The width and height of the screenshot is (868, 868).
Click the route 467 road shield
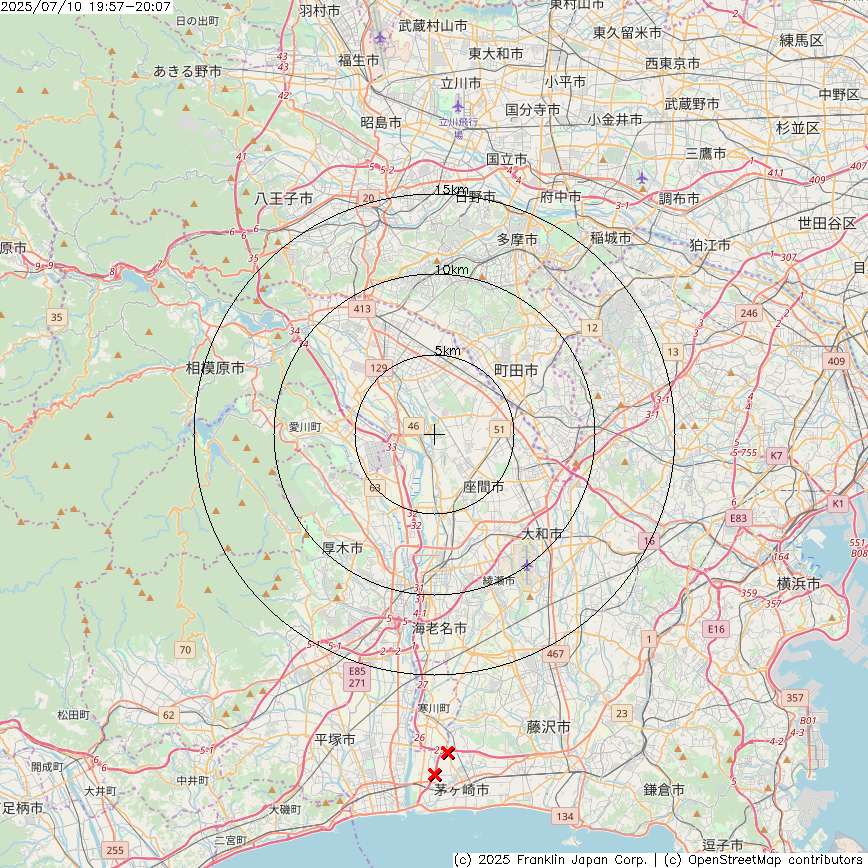pyautogui.click(x=555, y=654)
